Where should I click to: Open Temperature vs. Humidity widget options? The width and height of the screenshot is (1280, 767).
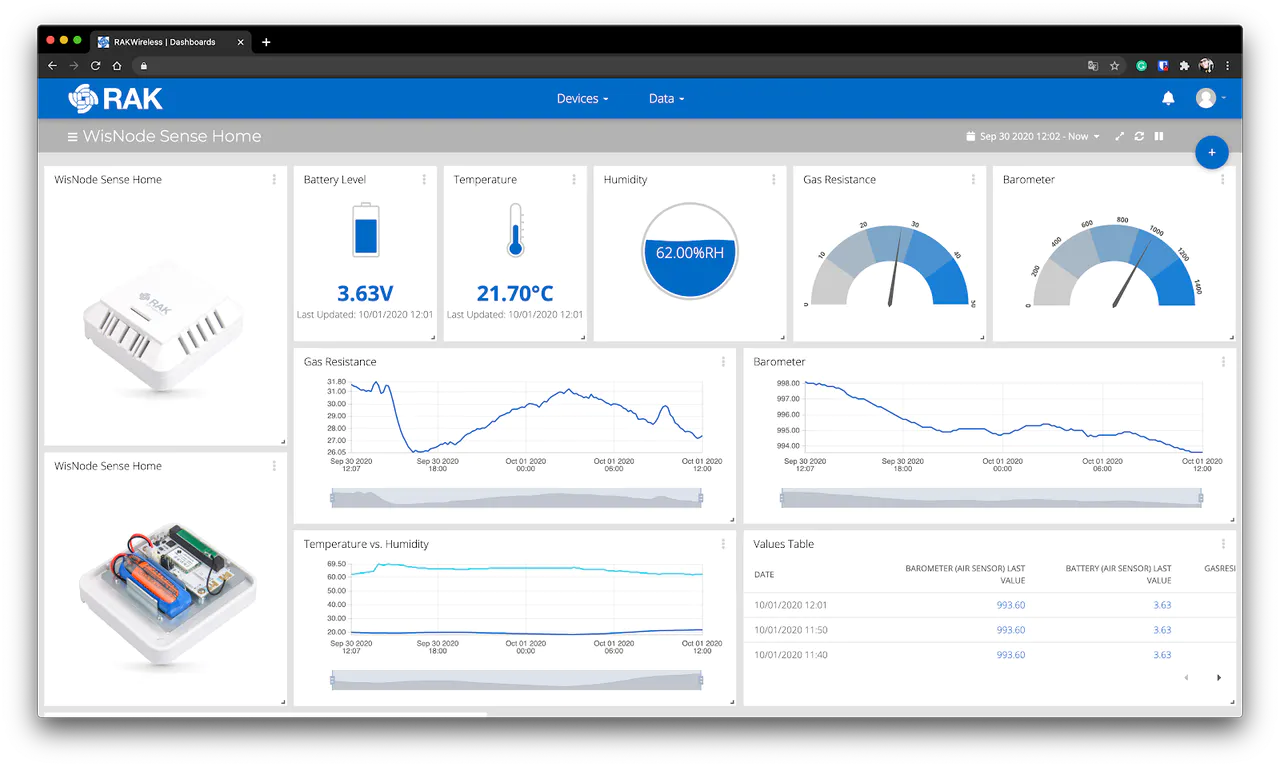[x=723, y=544]
